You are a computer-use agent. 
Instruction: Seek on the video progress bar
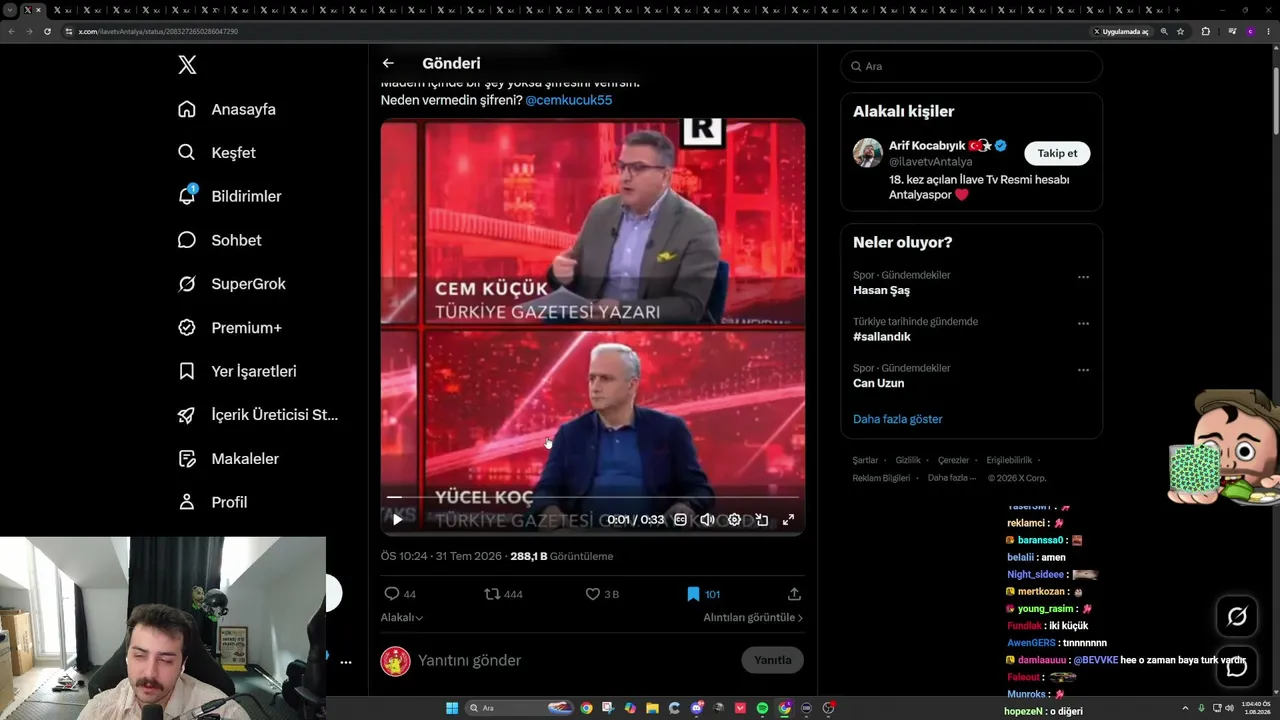click(593, 497)
